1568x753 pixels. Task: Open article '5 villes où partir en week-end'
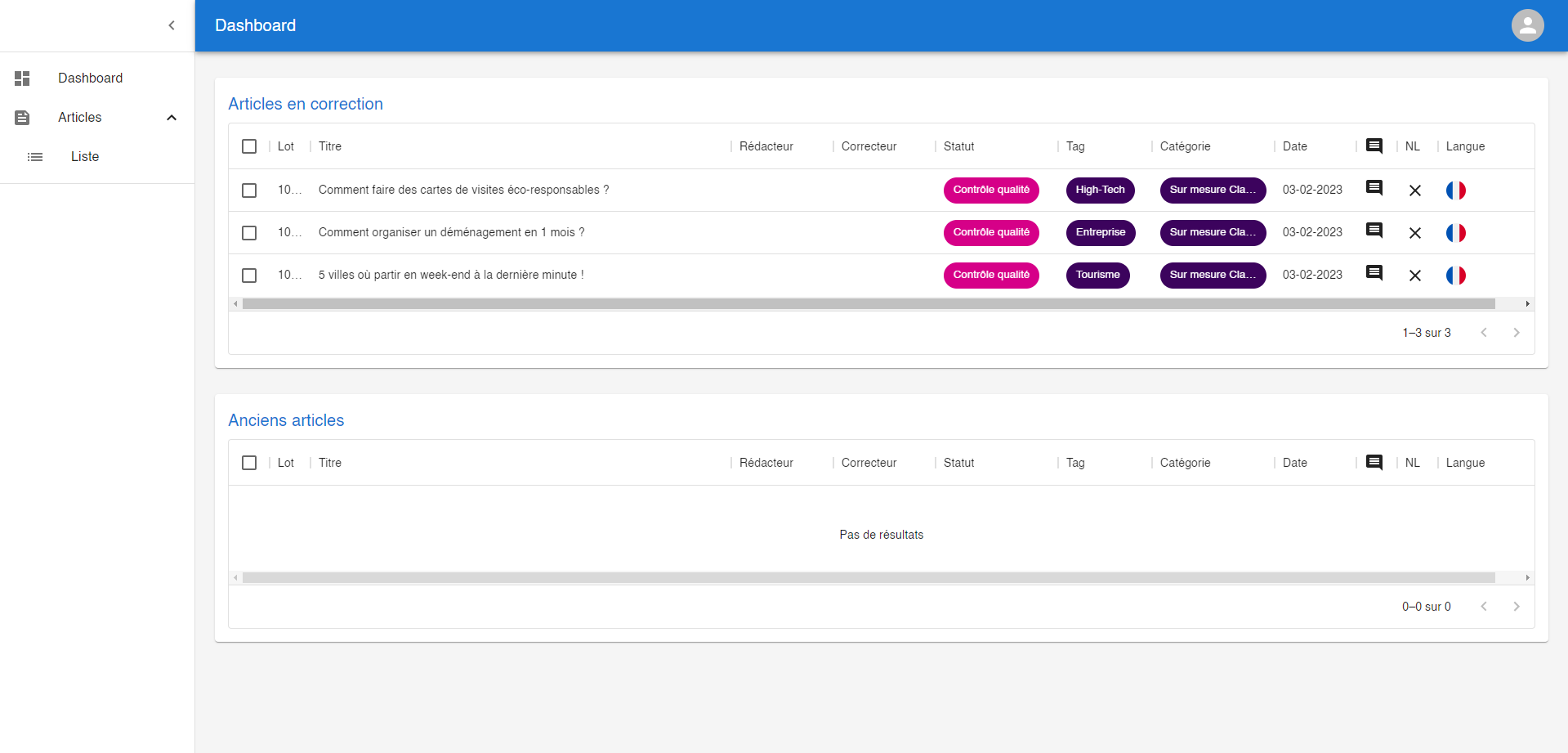click(x=451, y=275)
